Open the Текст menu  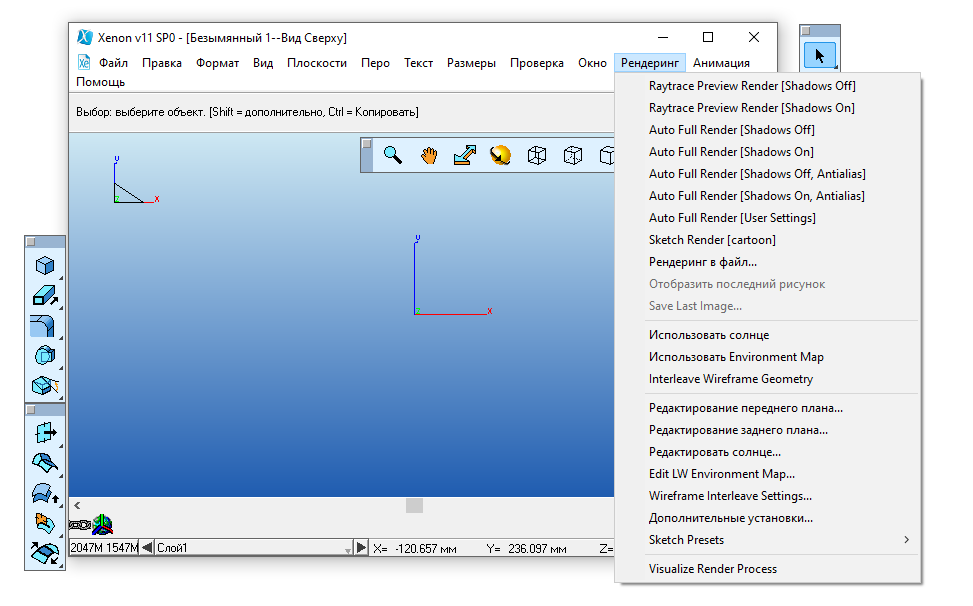tap(418, 63)
